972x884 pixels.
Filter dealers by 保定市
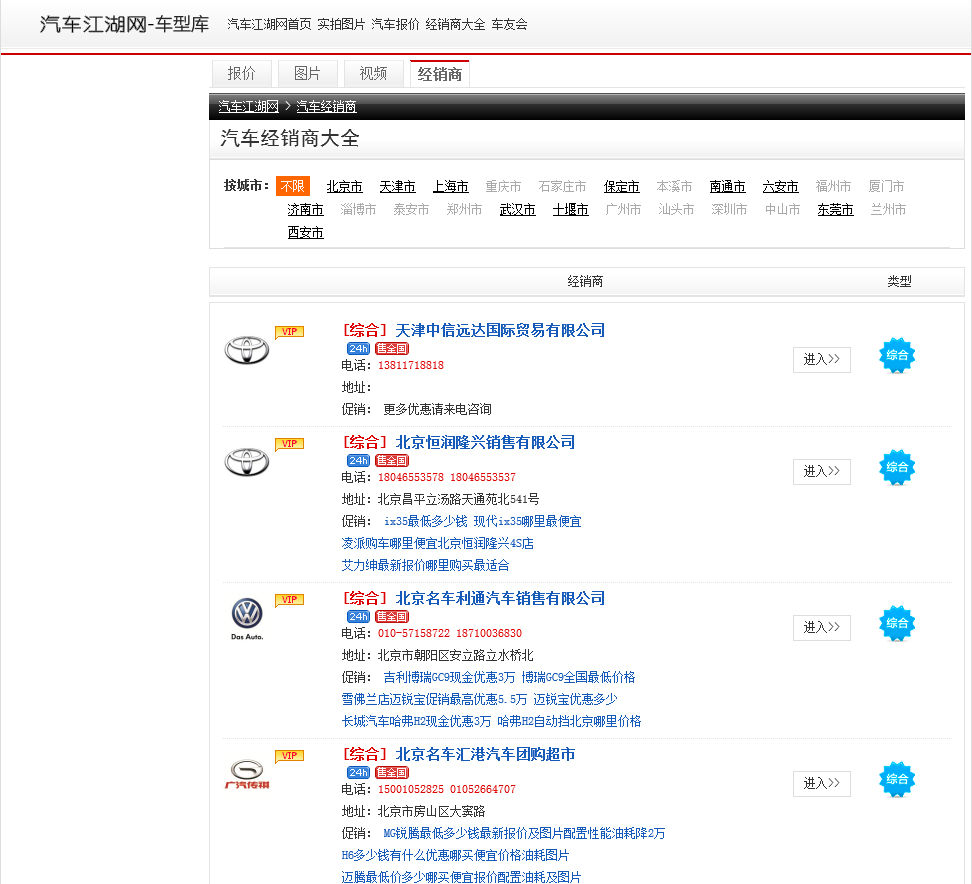621,187
